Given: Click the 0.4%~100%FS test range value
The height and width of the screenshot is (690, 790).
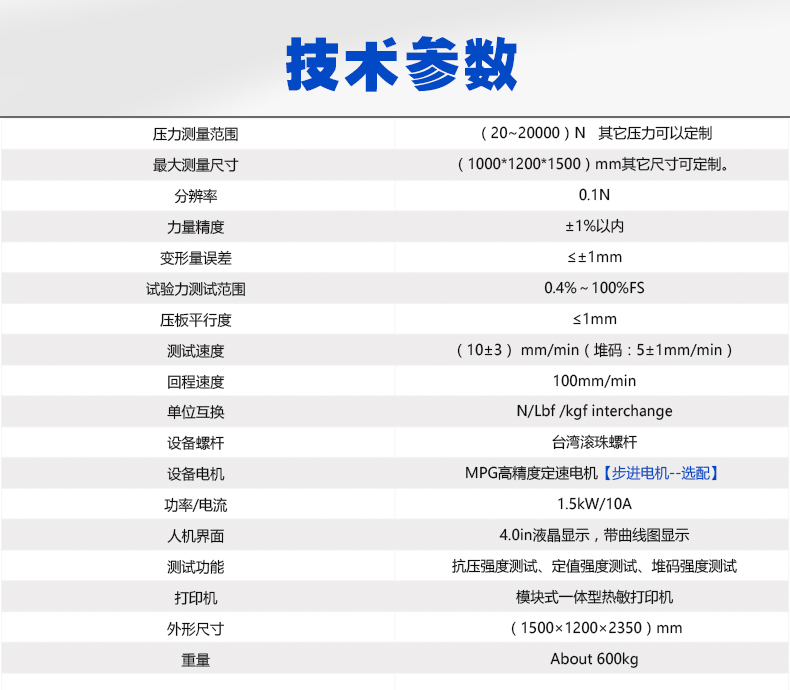Looking at the screenshot, I should [594, 289].
